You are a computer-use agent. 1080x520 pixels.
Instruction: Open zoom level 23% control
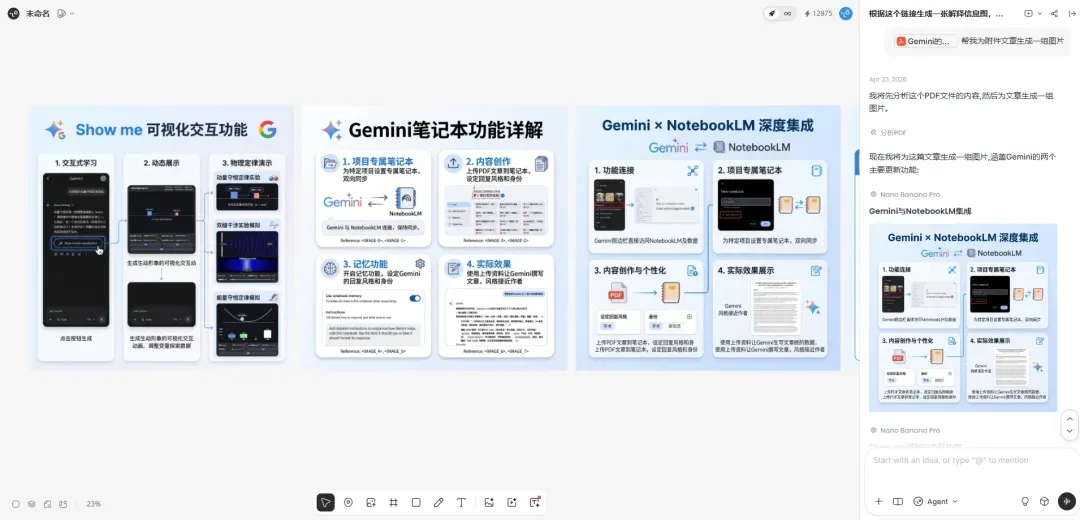point(94,504)
